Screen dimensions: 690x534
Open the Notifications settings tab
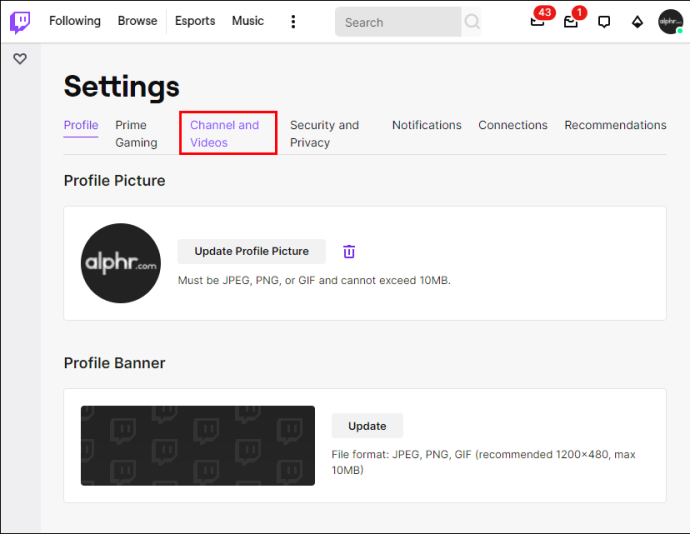click(x=427, y=125)
